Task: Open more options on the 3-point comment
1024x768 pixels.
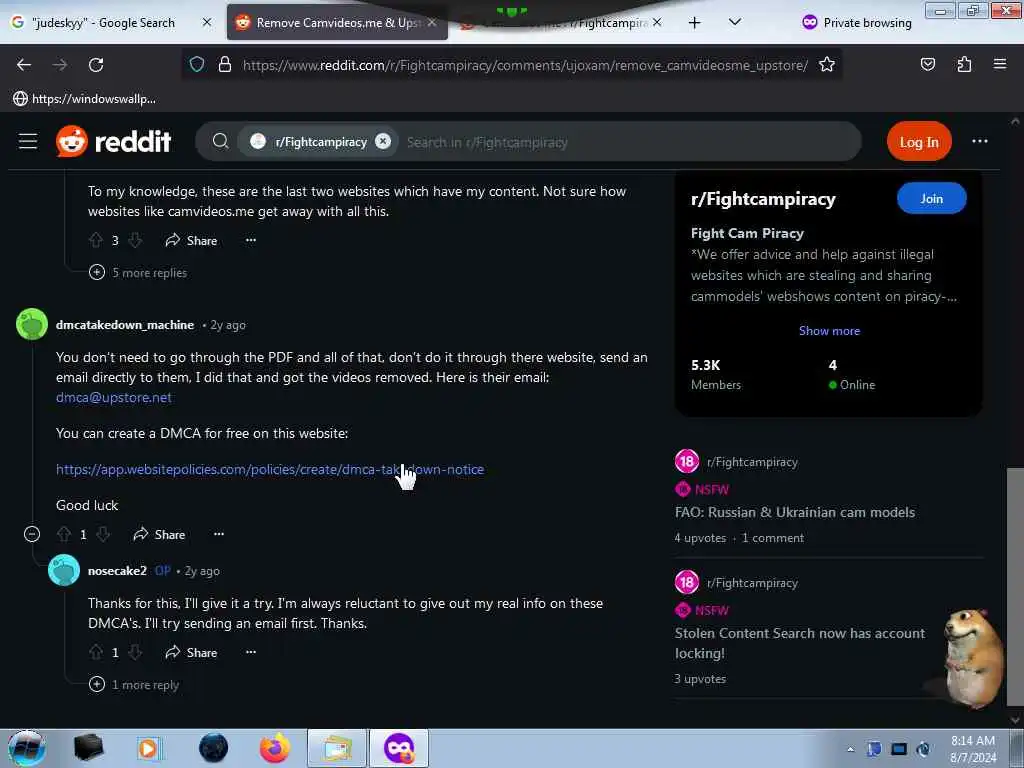Action: point(251,240)
